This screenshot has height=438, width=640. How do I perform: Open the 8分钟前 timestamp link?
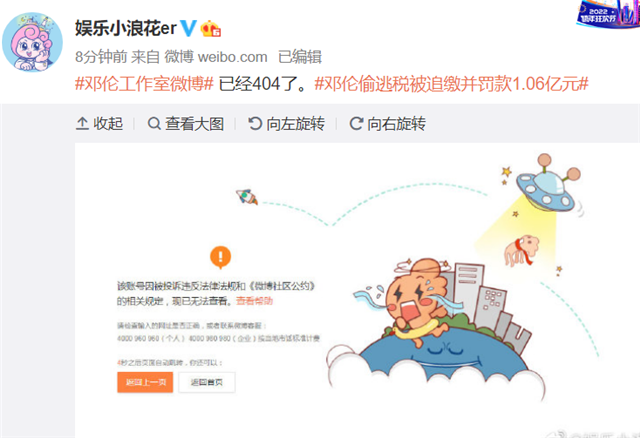coord(101,57)
